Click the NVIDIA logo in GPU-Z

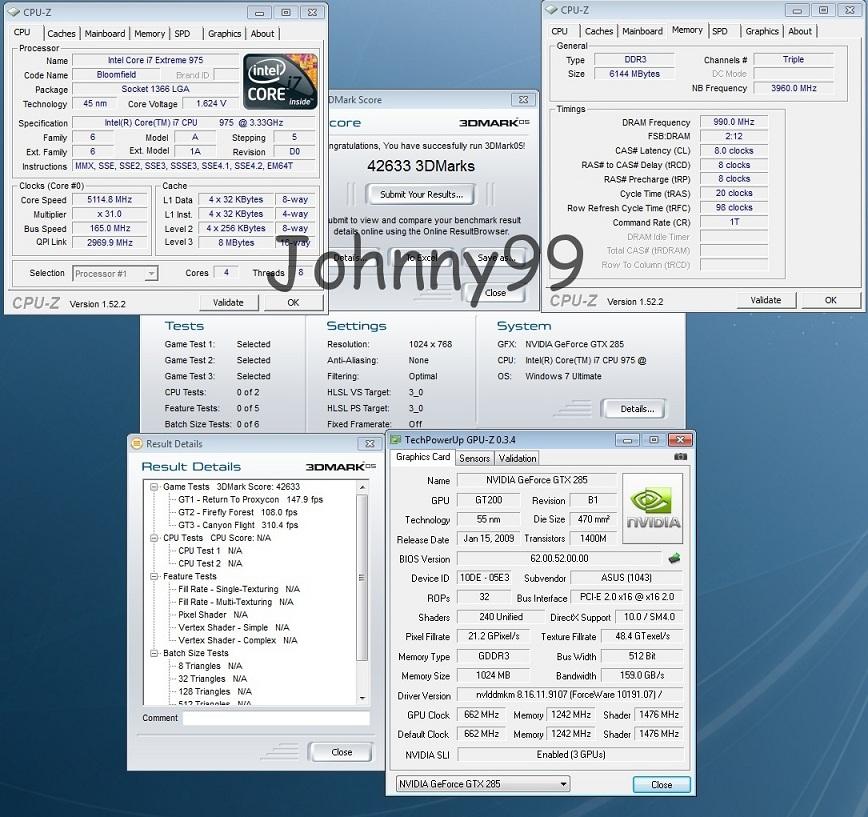pyautogui.click(x=653, y=508)
